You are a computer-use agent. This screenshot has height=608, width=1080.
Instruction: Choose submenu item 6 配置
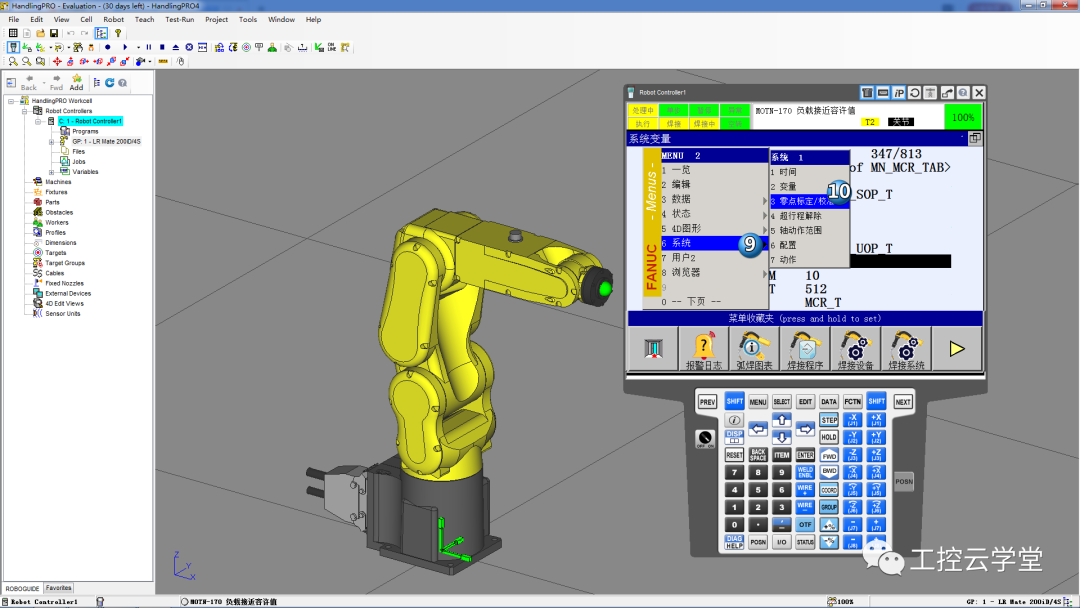809,245
